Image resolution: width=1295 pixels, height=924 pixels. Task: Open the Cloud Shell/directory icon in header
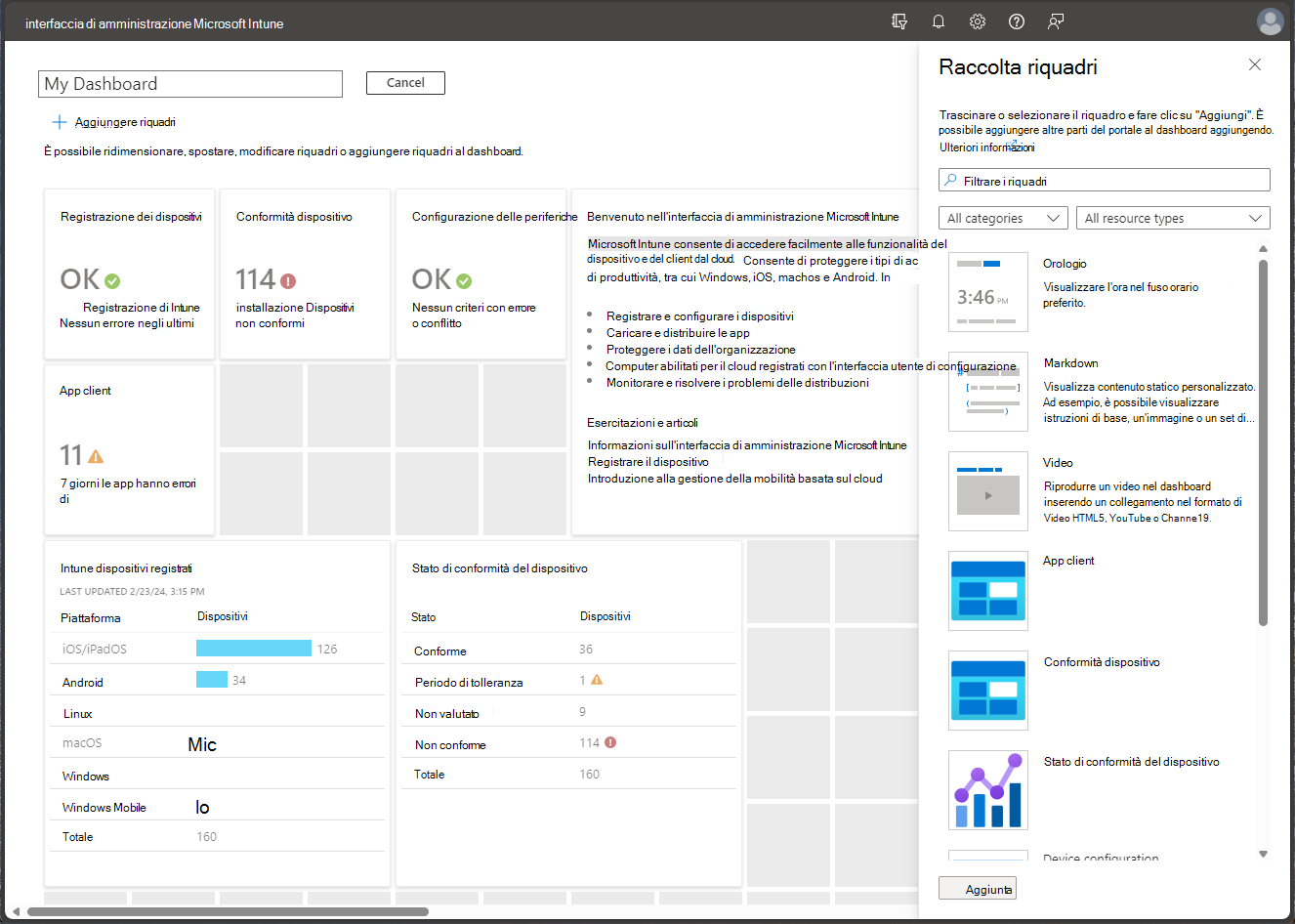[899, 21]
